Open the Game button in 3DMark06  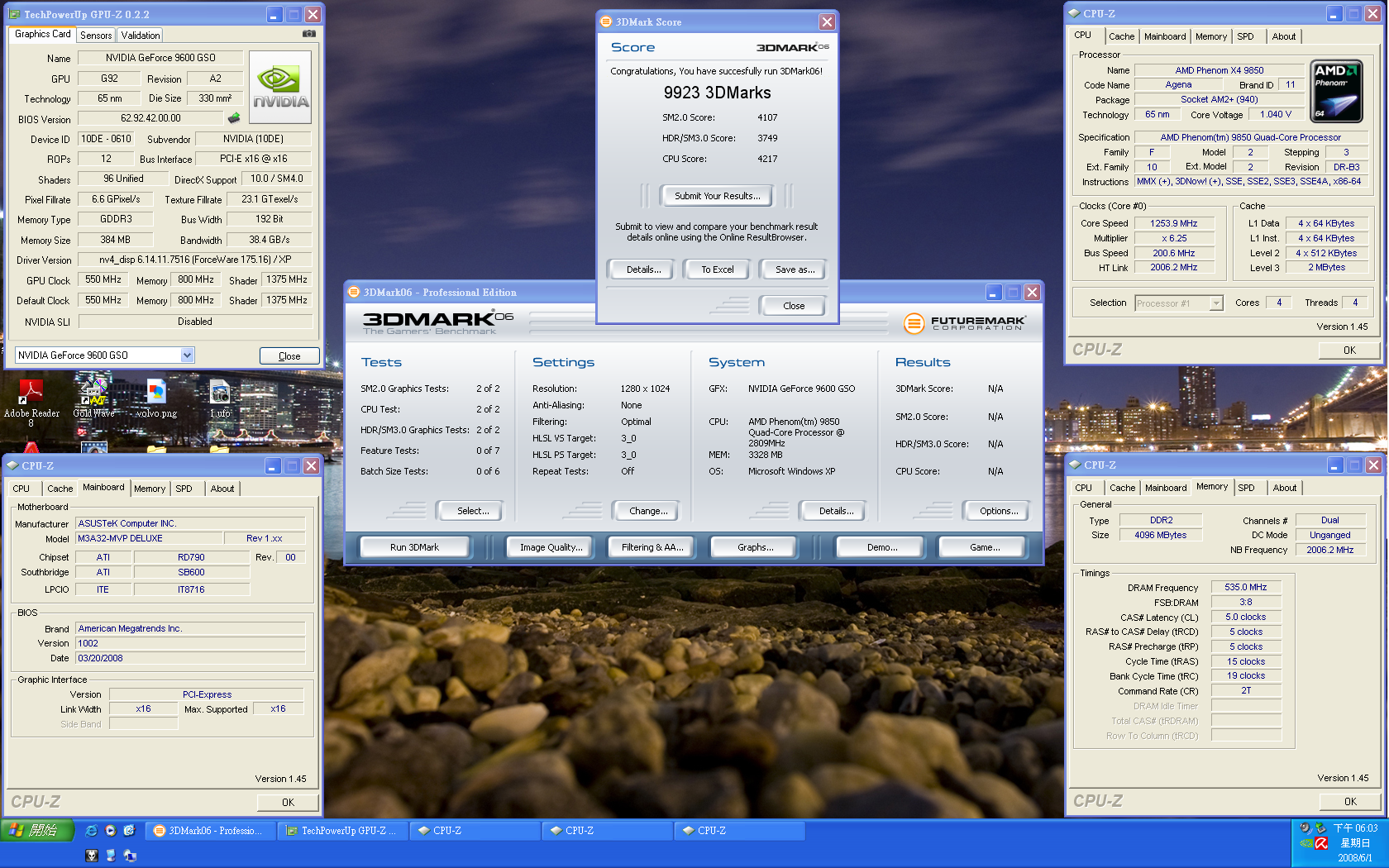point(984,547)
